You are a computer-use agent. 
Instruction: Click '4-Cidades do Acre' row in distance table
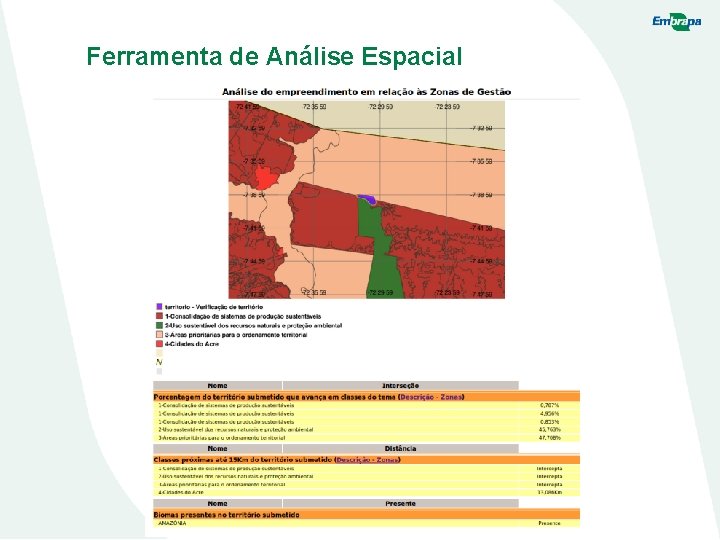(366, 492)
